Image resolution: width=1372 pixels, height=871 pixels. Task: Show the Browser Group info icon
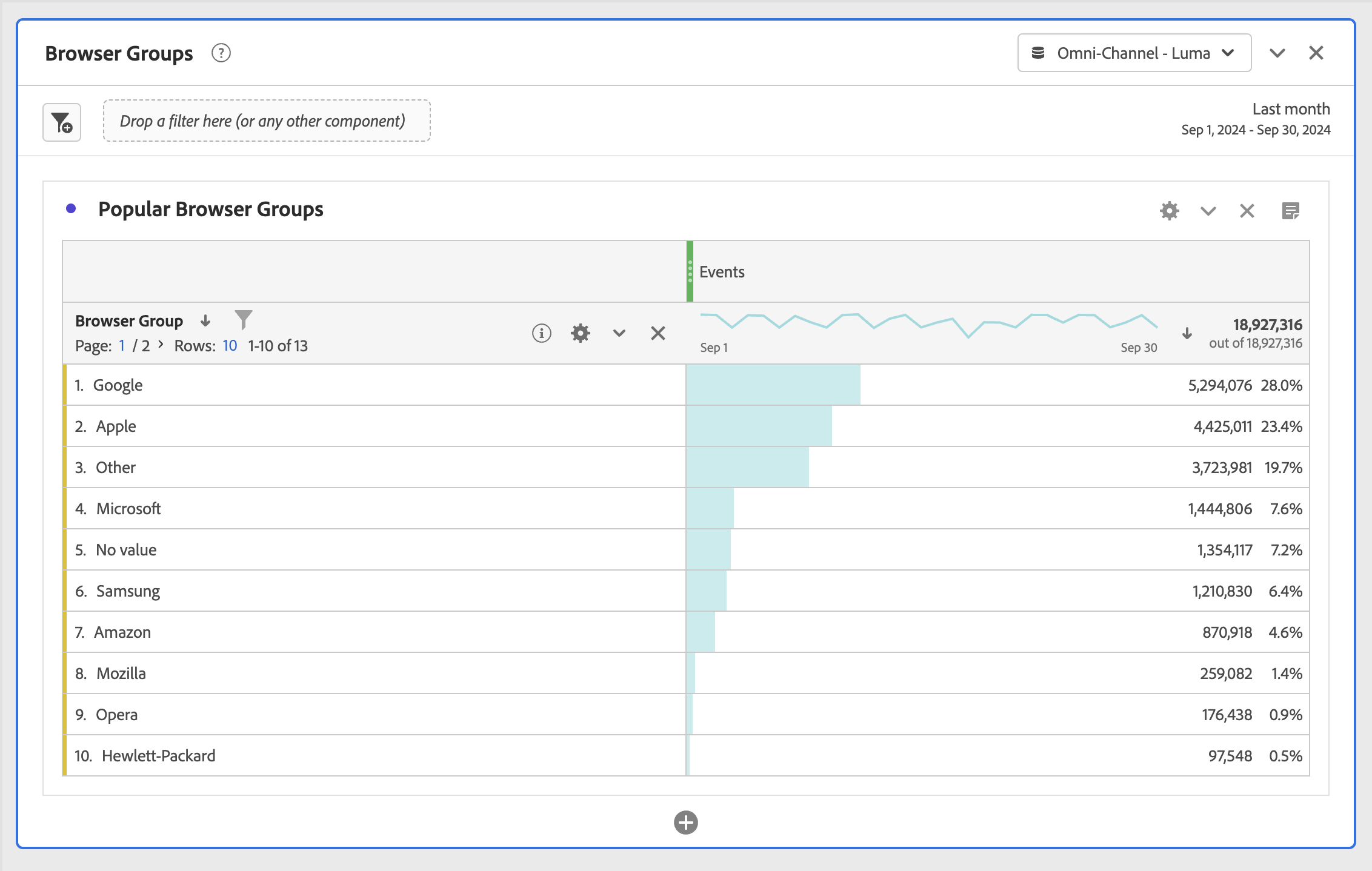click(541, 333)
